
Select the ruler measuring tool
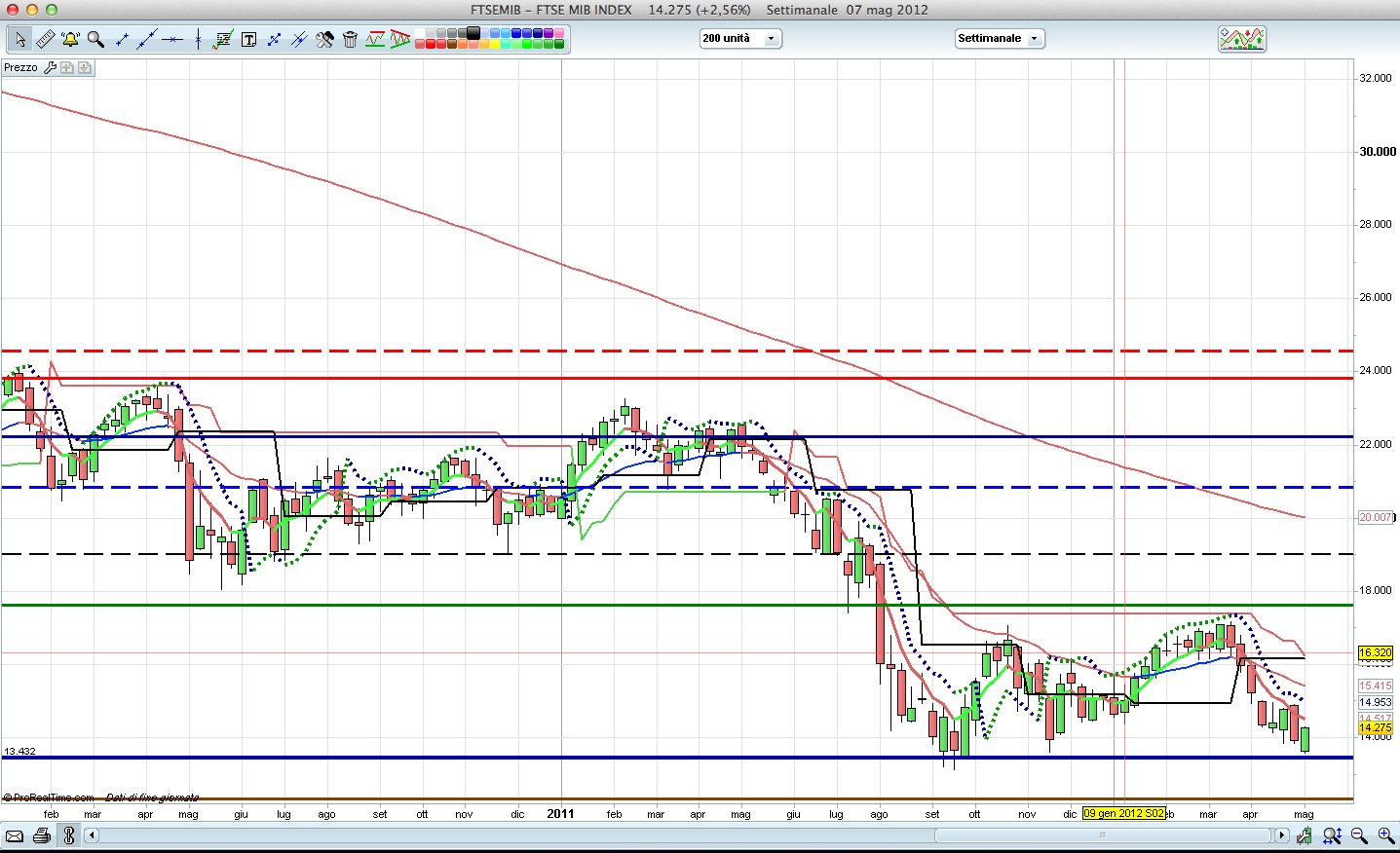[46, 39]
